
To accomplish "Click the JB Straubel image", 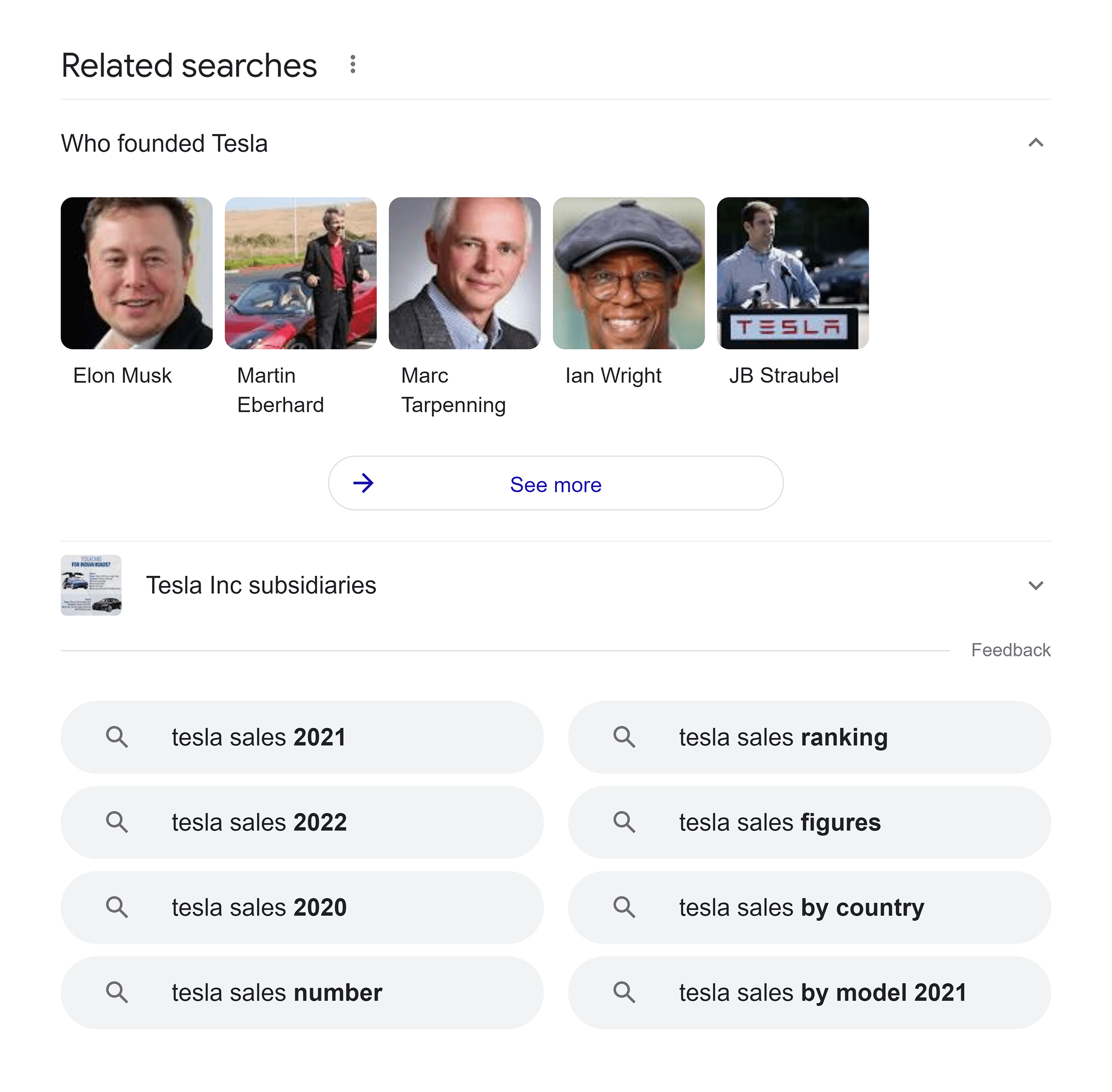I will [x=792, y=273].
